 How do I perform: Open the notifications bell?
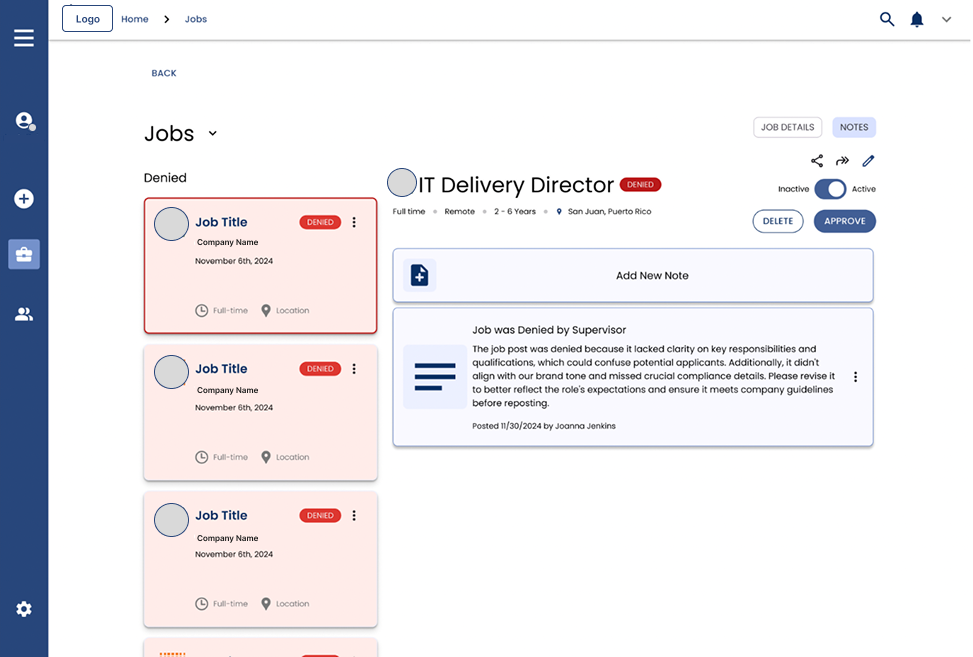917,19
